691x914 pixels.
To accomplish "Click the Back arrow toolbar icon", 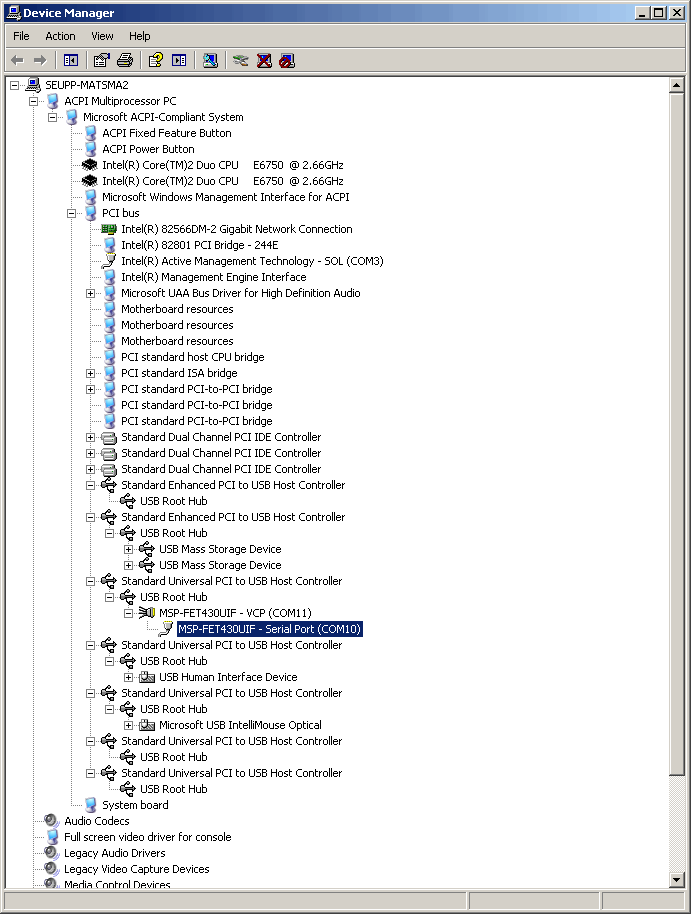I will pyautogui.click(x=17, y=60).
